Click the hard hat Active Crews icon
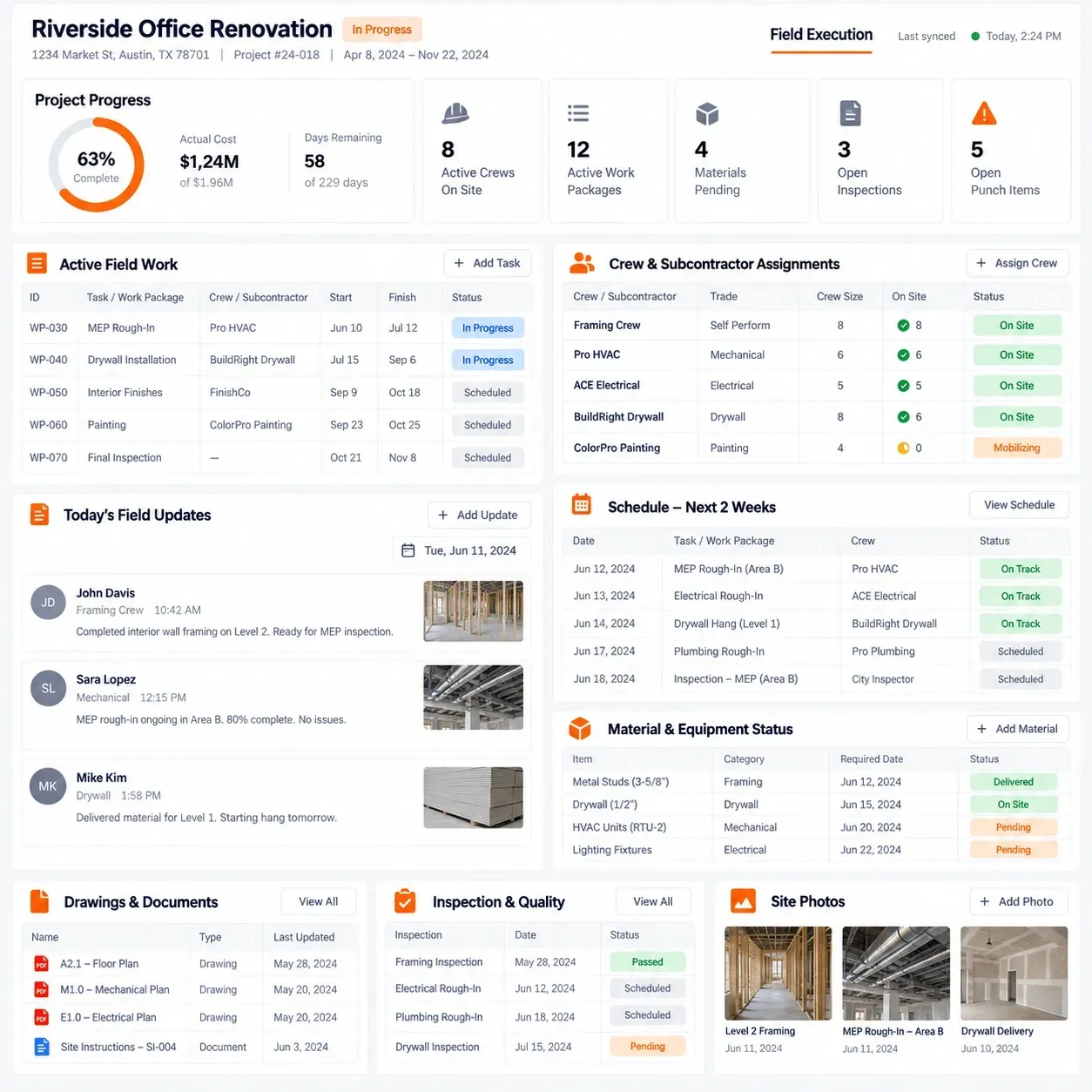This screenshot has height=1092, width=1092. (455, 113)
